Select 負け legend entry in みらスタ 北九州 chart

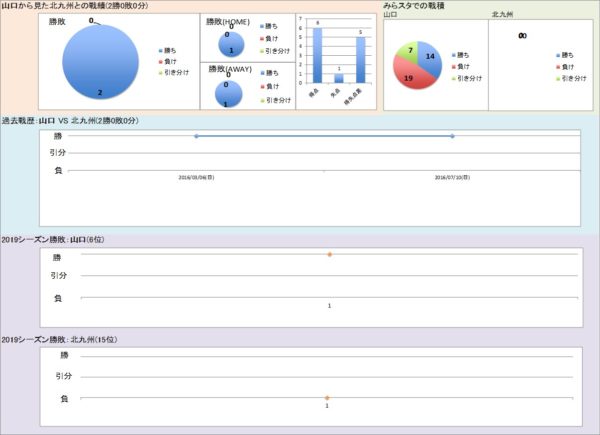tap(565, 67)
